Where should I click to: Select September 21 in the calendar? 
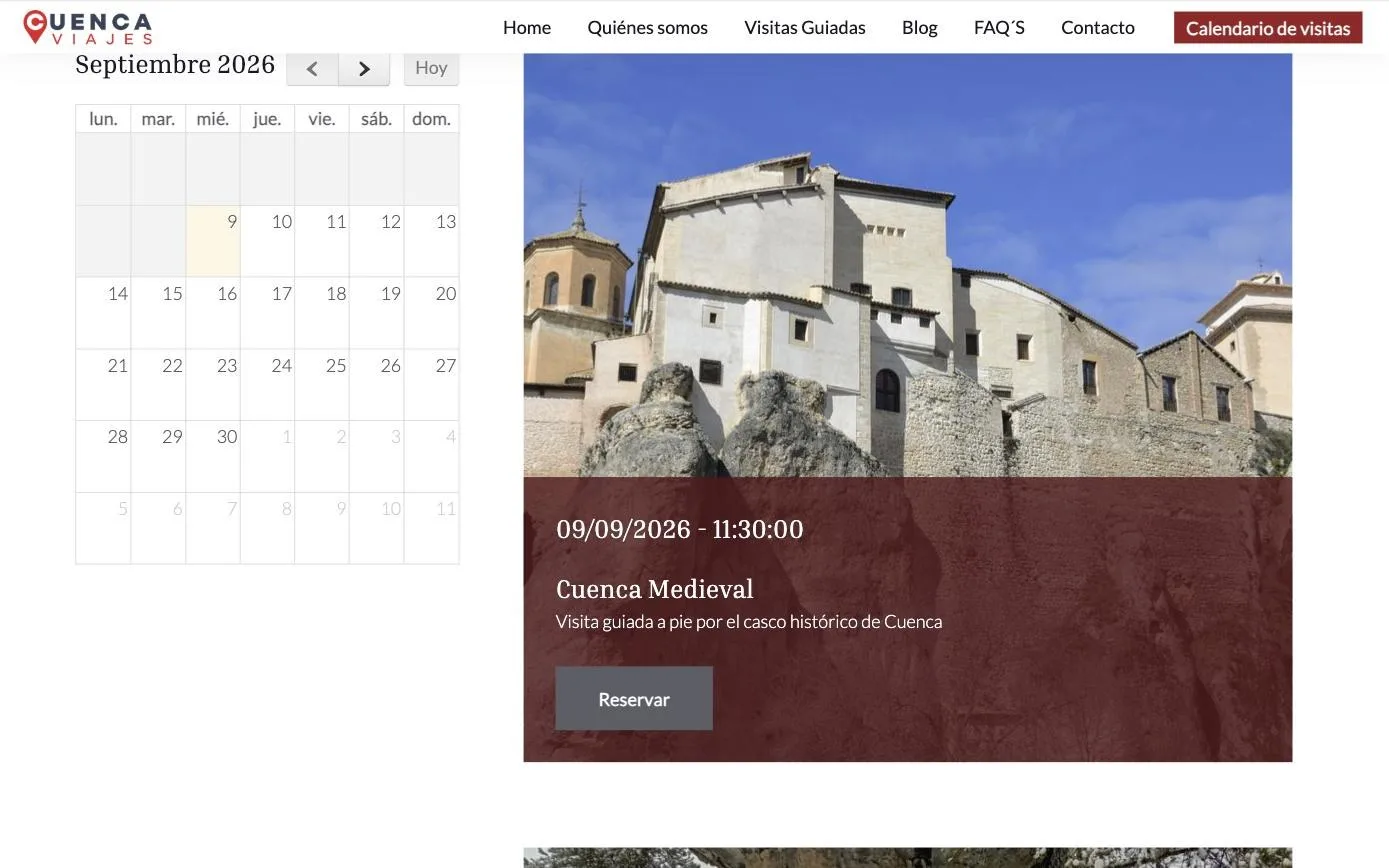tap(104, 385)
